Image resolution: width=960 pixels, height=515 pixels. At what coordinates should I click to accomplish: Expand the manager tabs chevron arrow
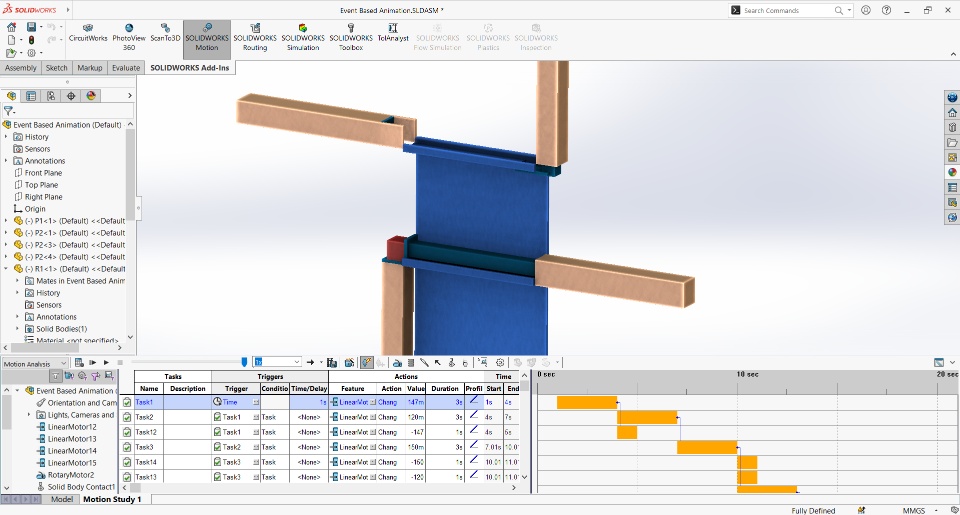(130, 96)
